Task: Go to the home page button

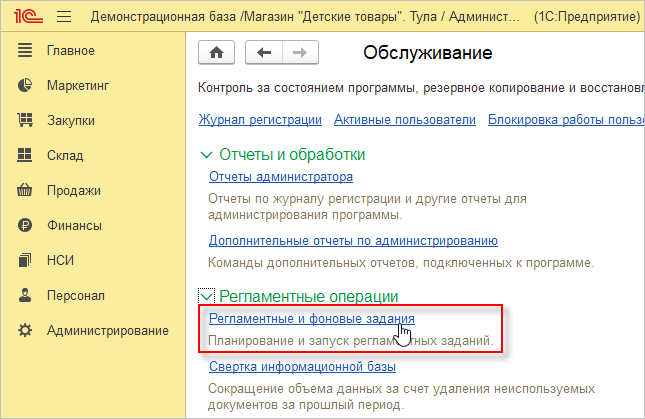Action: (x=218, y=52)
